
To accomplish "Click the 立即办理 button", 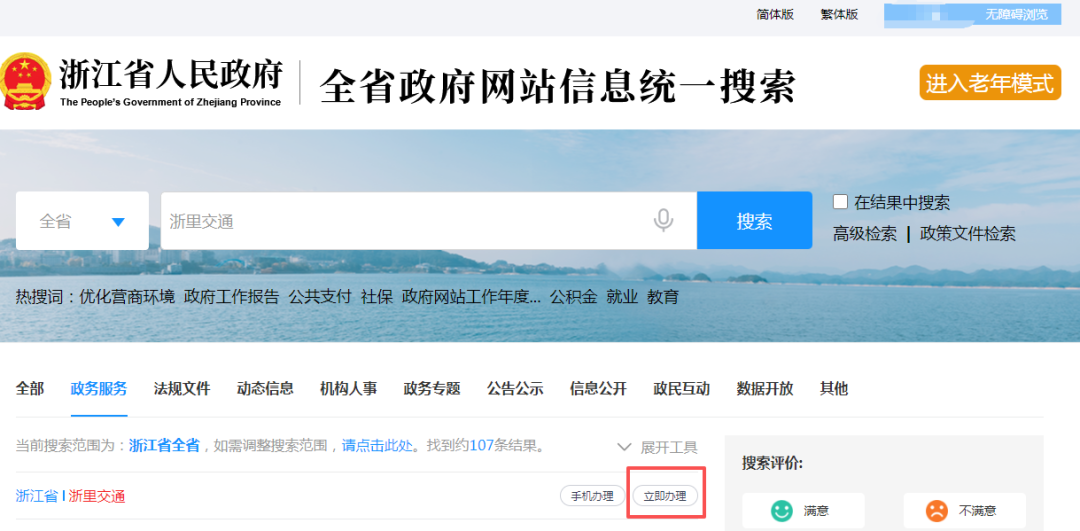I will [665, 495].
